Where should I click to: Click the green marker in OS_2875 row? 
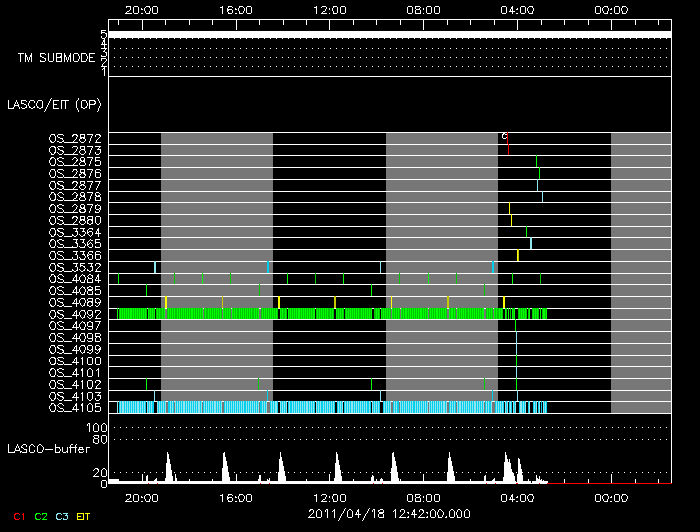point(536,162)
